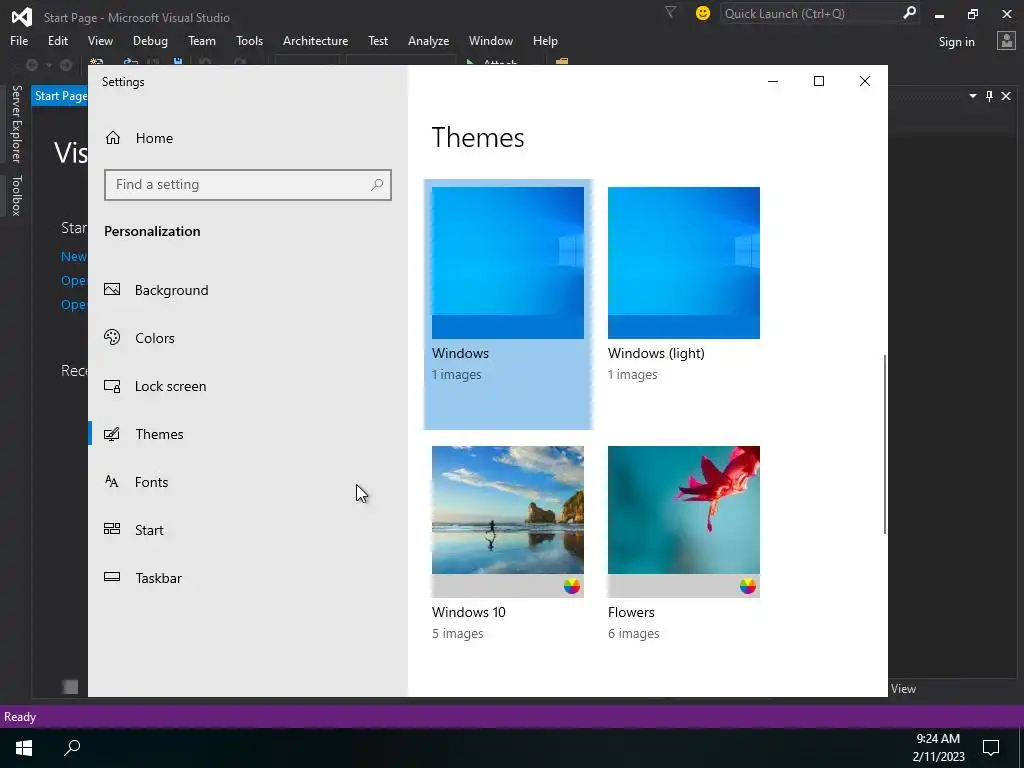Click the Visual Studio feedback smiley icon

click(703, 13)
